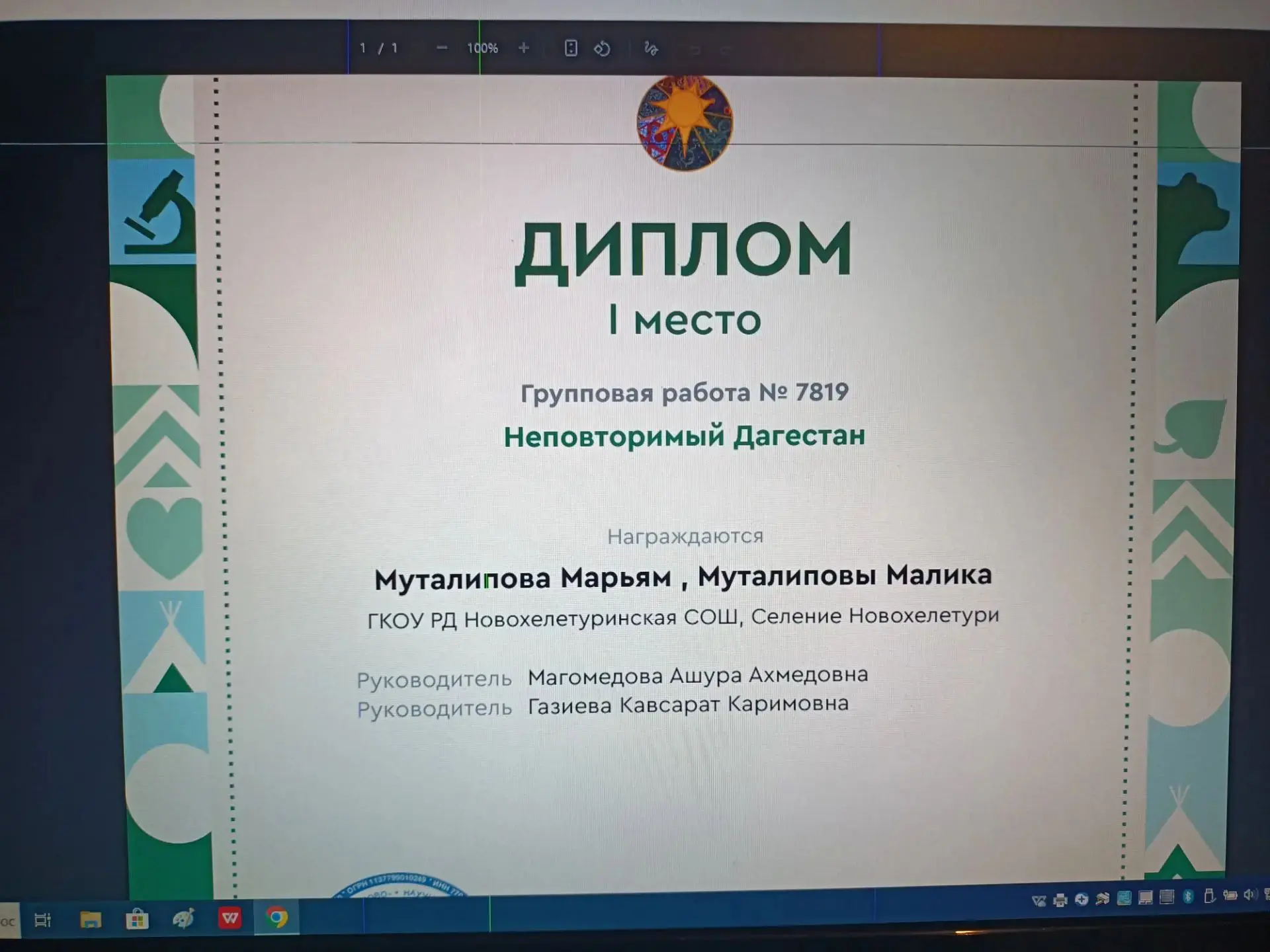Click the name 'Муталипова Марьям'
This screenshot has width=1270, height=952.
[523, 578]
